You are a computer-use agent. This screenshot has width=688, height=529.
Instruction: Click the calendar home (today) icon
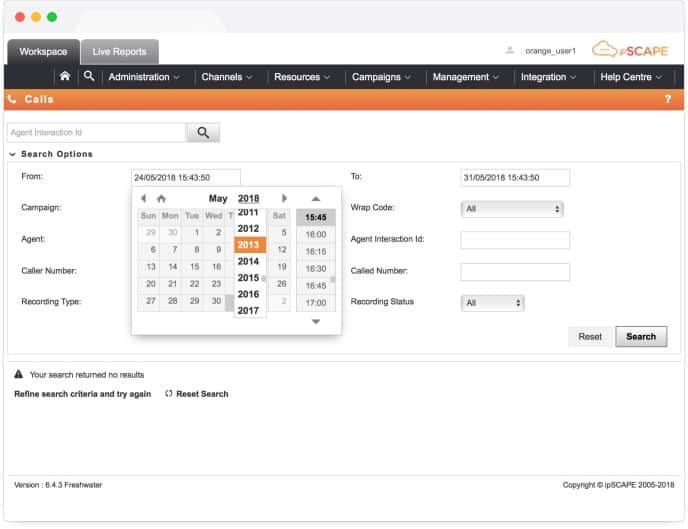(x=161, y=198)
